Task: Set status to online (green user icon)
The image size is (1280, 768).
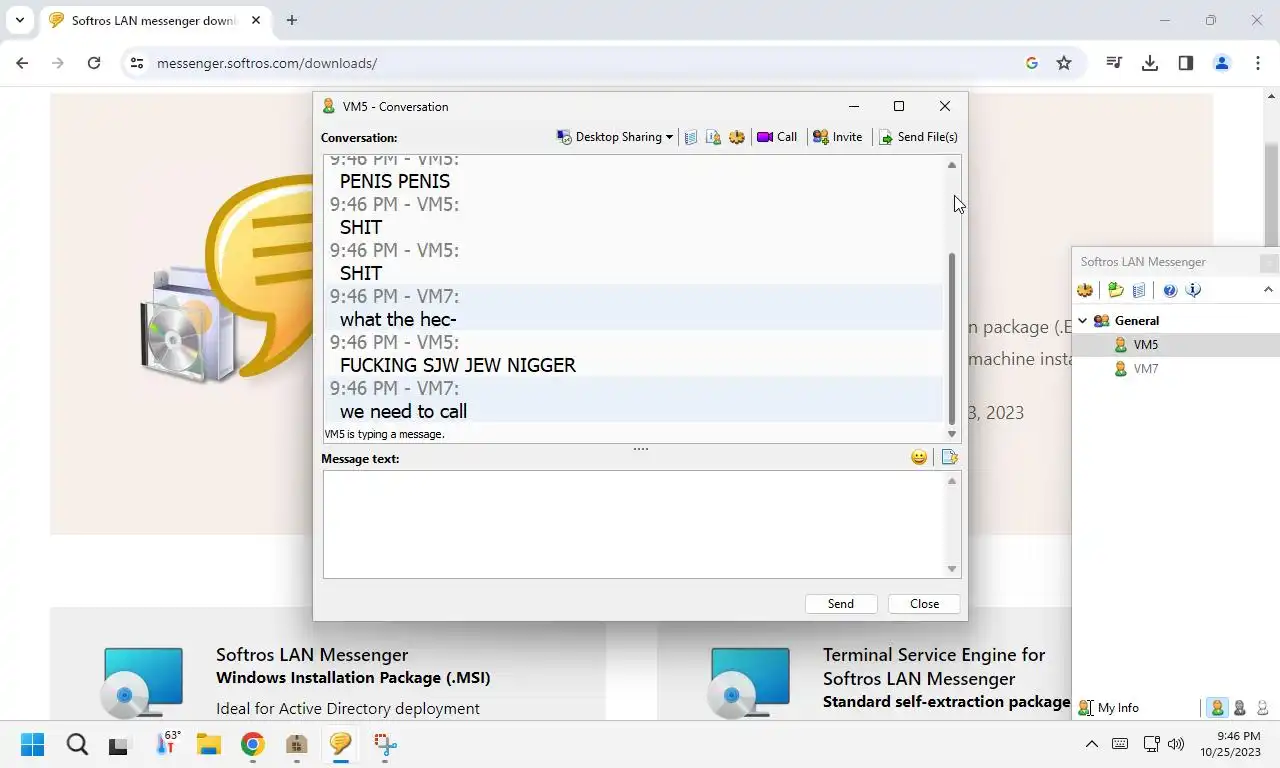Action: [x=1217, y=708]
